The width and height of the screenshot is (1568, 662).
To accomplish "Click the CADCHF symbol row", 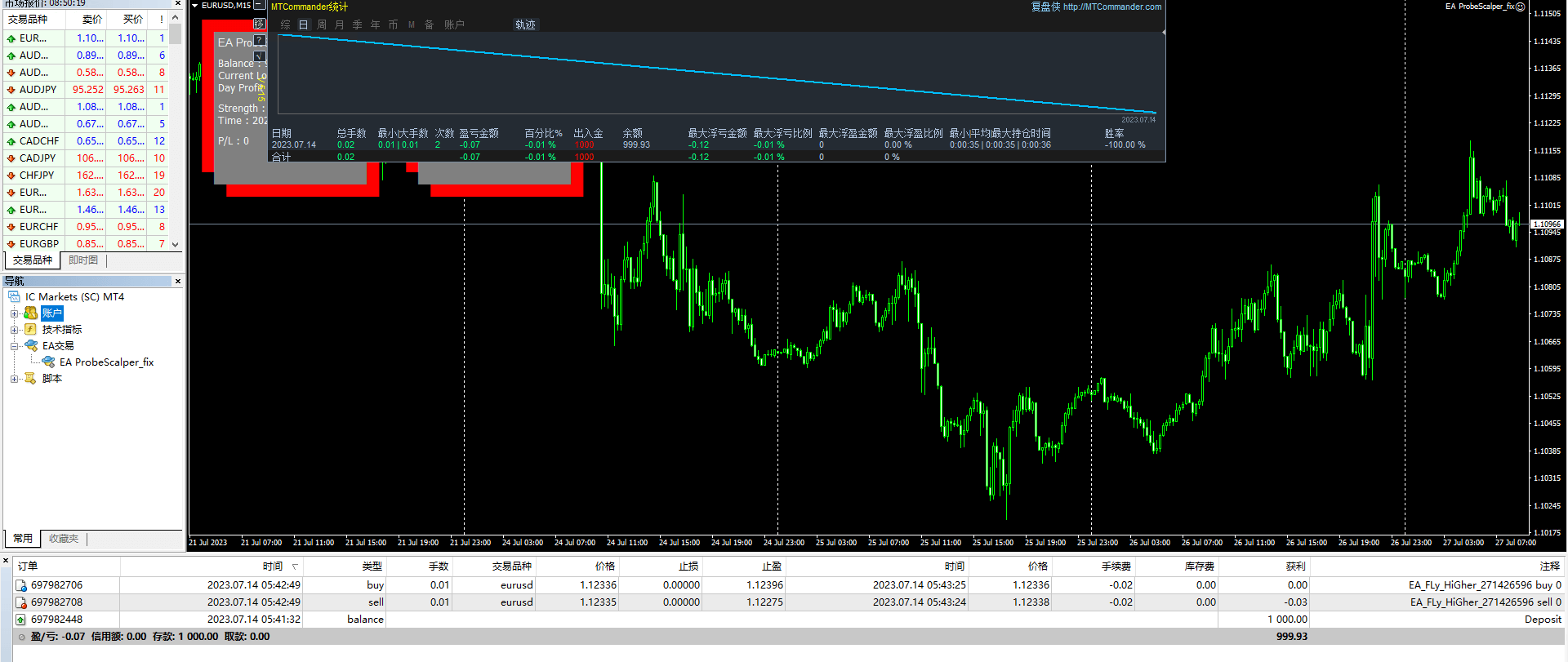I will coord(86,141).
